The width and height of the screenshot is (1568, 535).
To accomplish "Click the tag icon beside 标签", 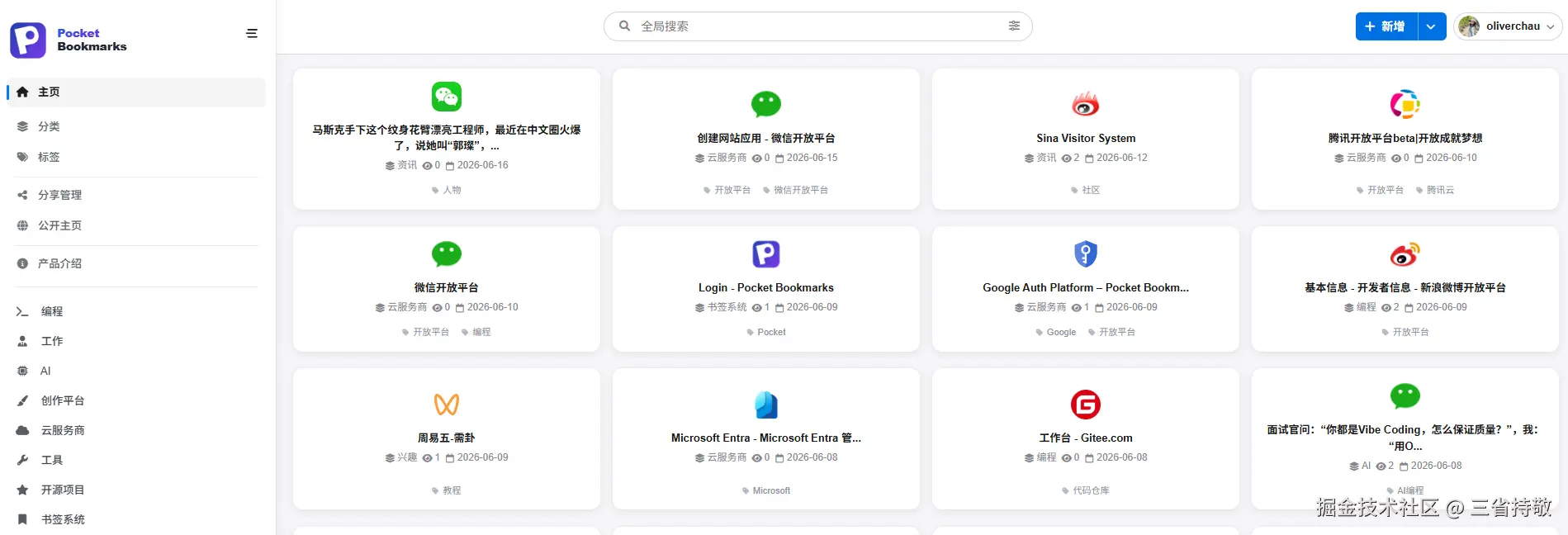I will 22,157.
